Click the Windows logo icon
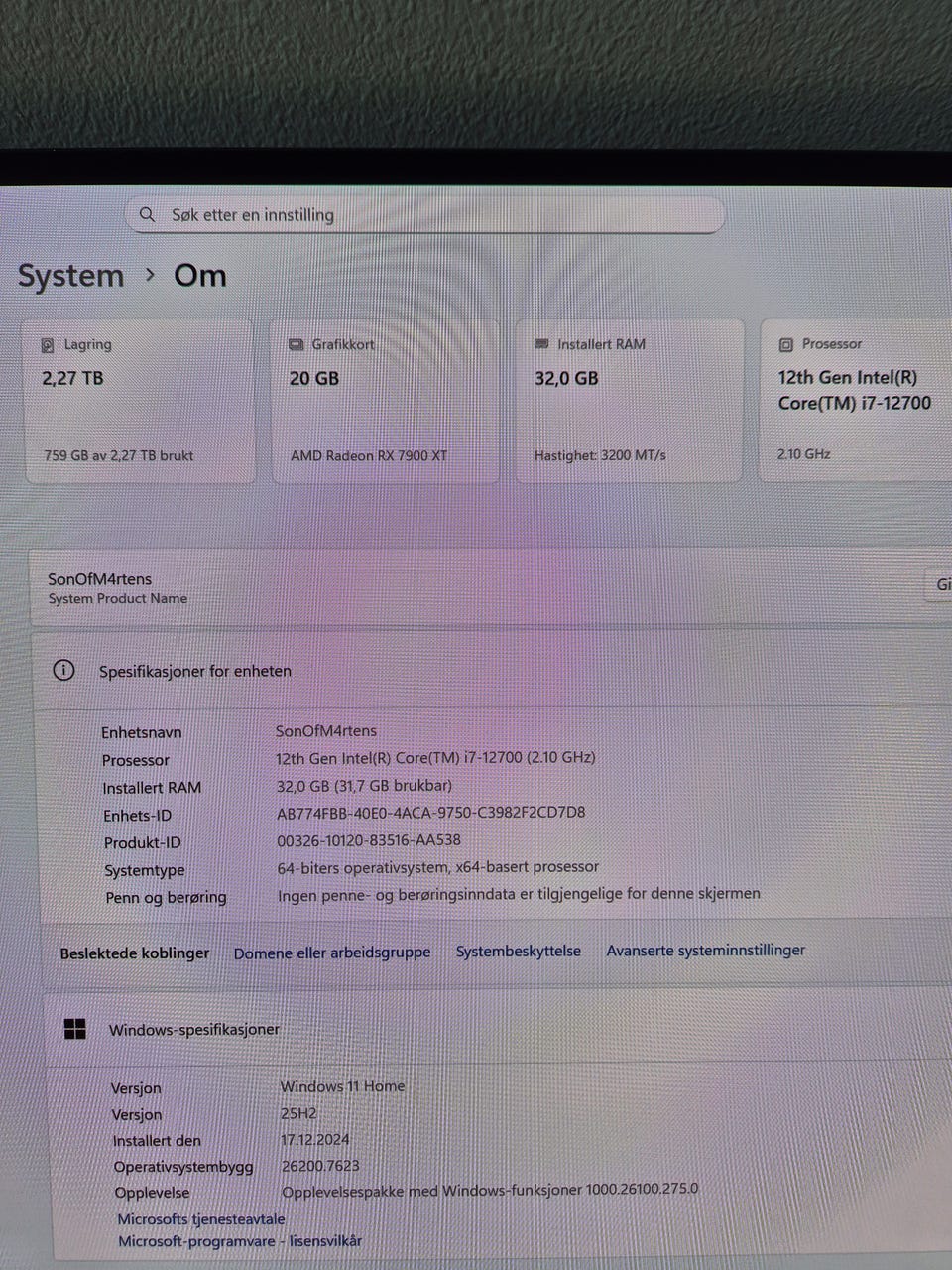Screen dimensions: 952x1270 (74, 1030)
